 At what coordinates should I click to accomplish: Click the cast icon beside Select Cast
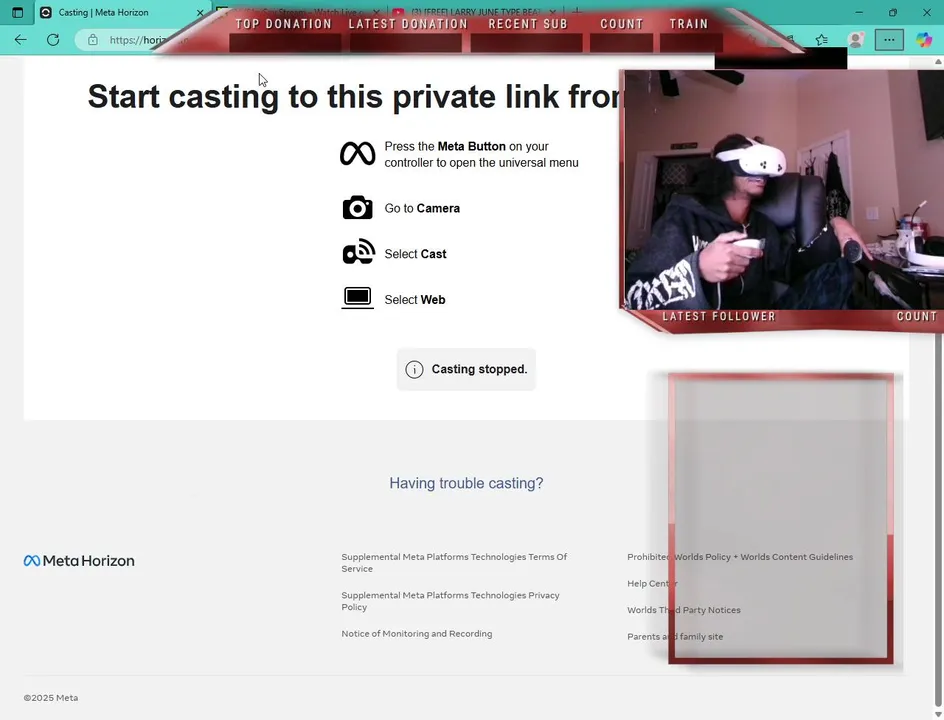point(358,252)
